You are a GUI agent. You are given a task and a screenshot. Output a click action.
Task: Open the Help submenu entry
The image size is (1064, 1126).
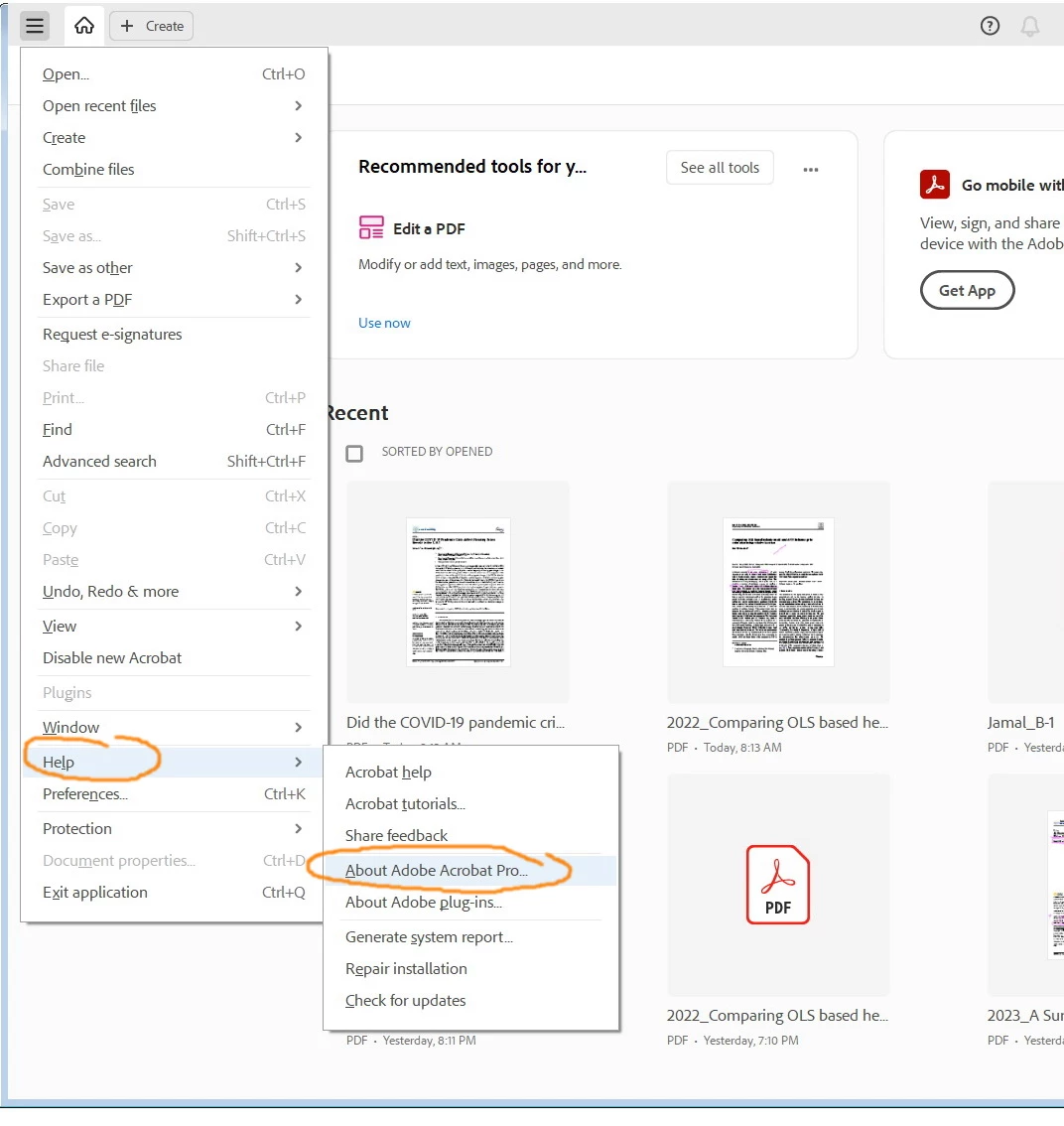174,762
